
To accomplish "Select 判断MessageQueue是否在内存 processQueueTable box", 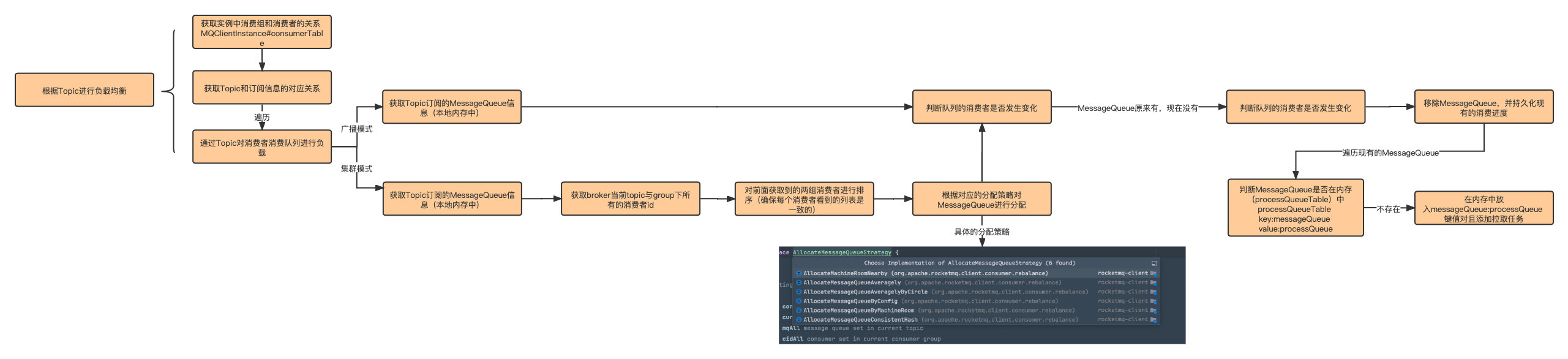I will tap(1296, 208).
